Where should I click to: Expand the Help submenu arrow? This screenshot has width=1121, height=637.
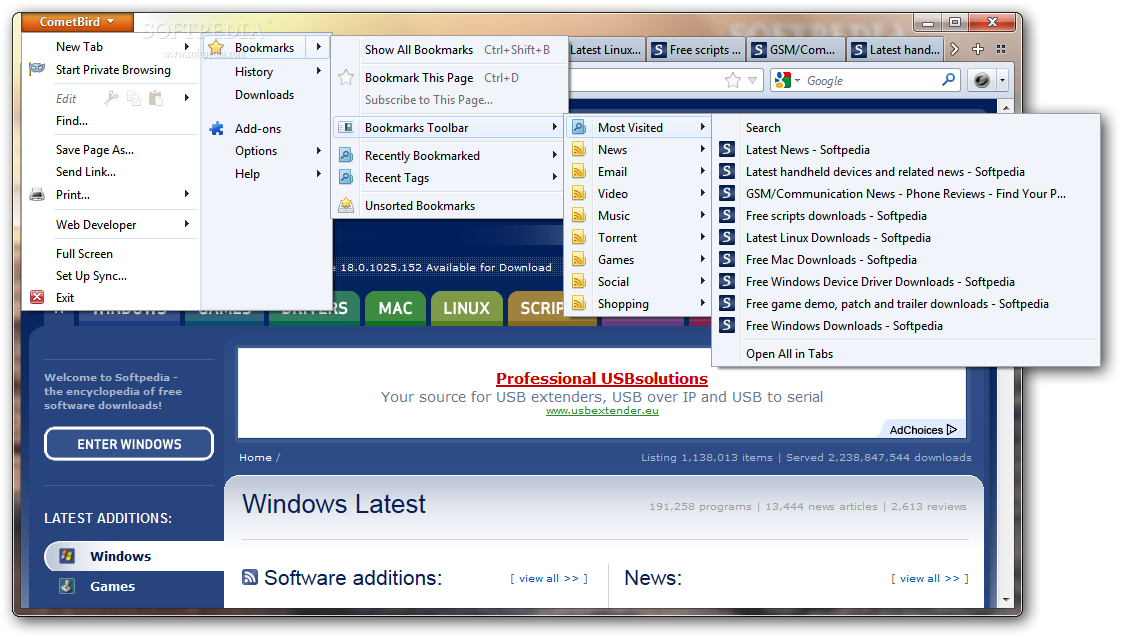click(x=318, y=173)
